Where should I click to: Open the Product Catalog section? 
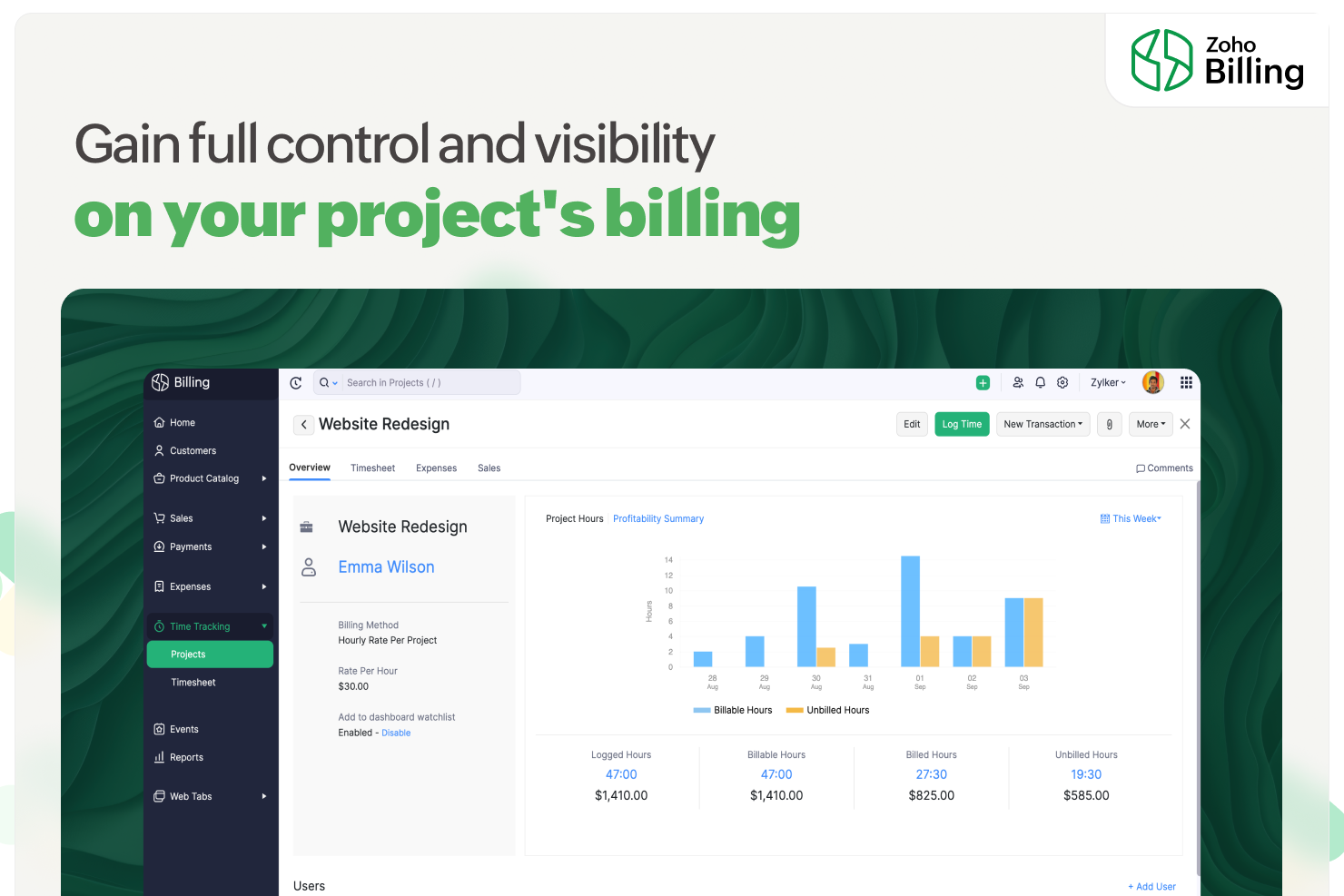click(203, 478)
